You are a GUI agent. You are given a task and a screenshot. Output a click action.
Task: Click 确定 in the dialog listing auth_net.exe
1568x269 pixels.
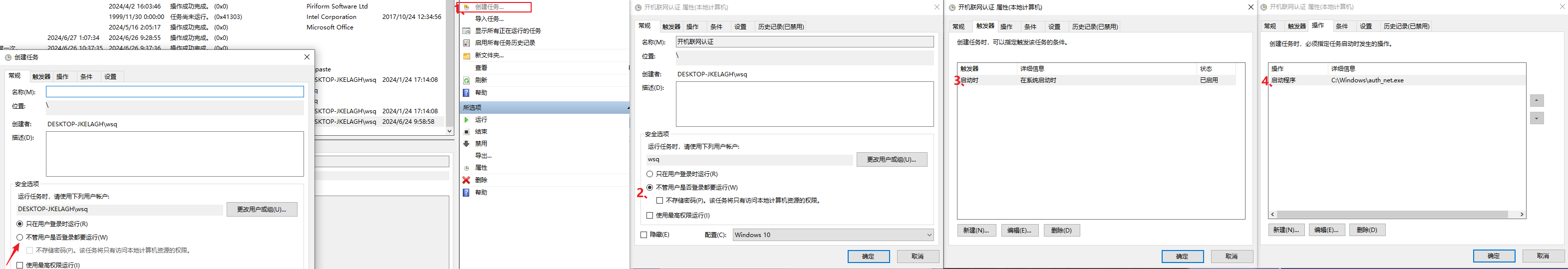coord(1494,256)
